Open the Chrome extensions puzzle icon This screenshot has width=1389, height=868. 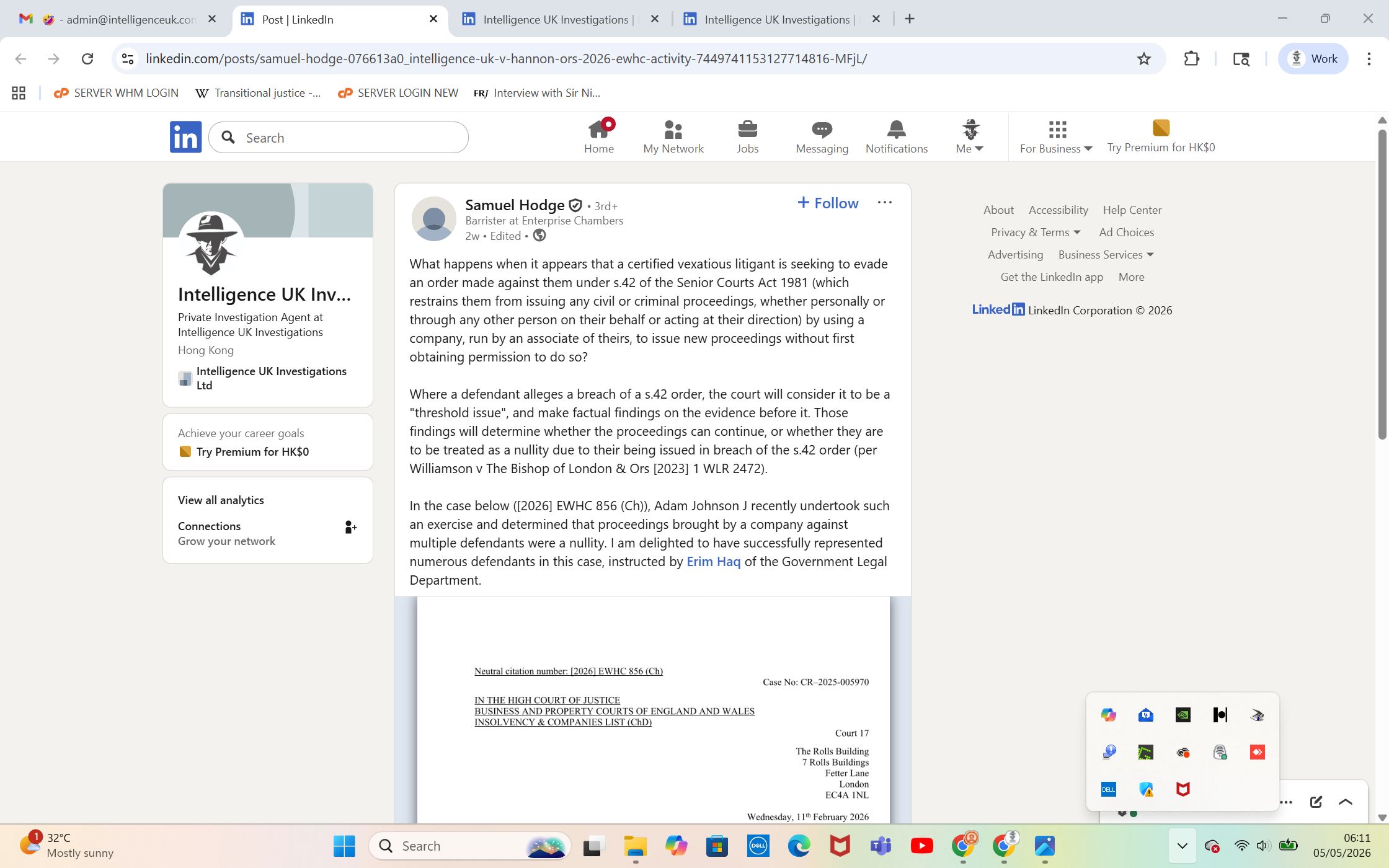click(1191, 59)
